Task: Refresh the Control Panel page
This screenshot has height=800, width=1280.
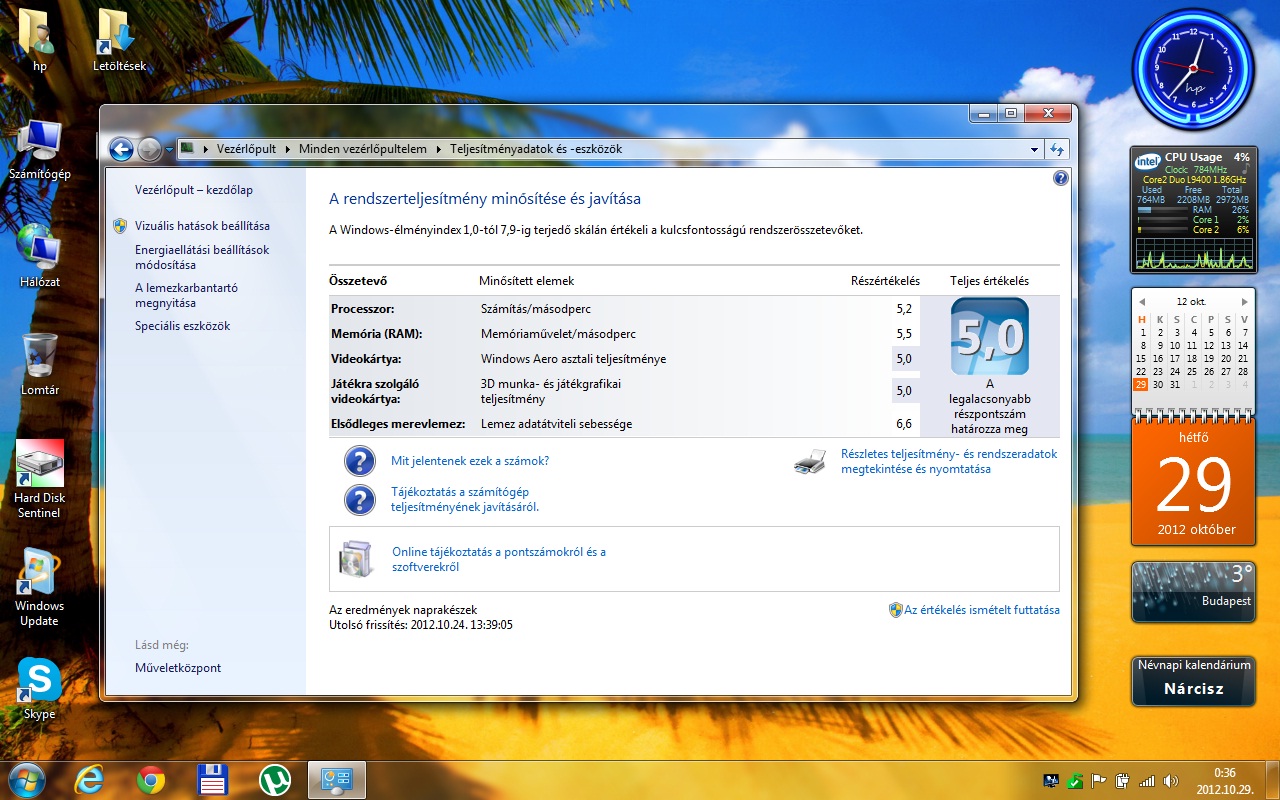Action: tap(1057, 149)
